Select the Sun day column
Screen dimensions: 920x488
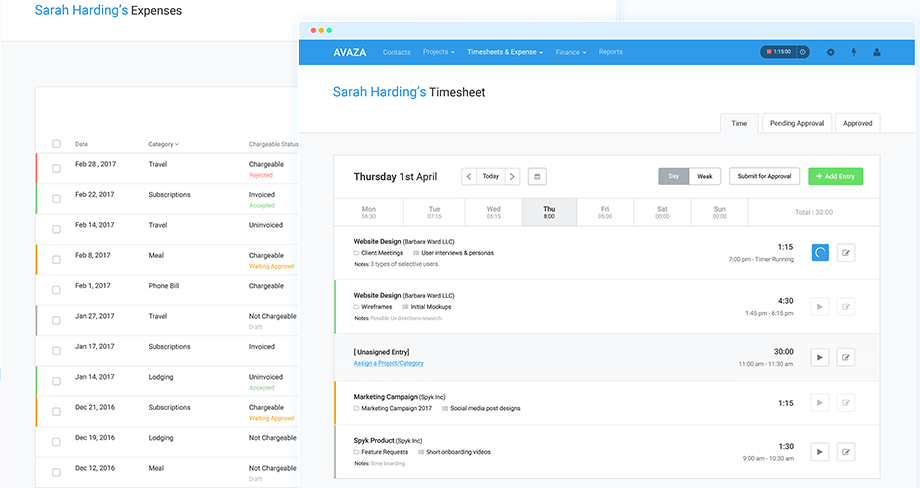719,212
